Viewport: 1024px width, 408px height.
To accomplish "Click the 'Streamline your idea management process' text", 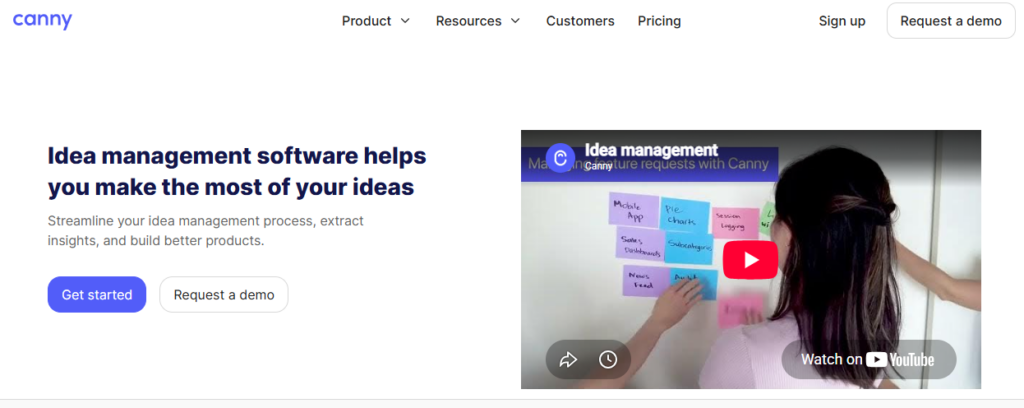I will tap(206, 221).
